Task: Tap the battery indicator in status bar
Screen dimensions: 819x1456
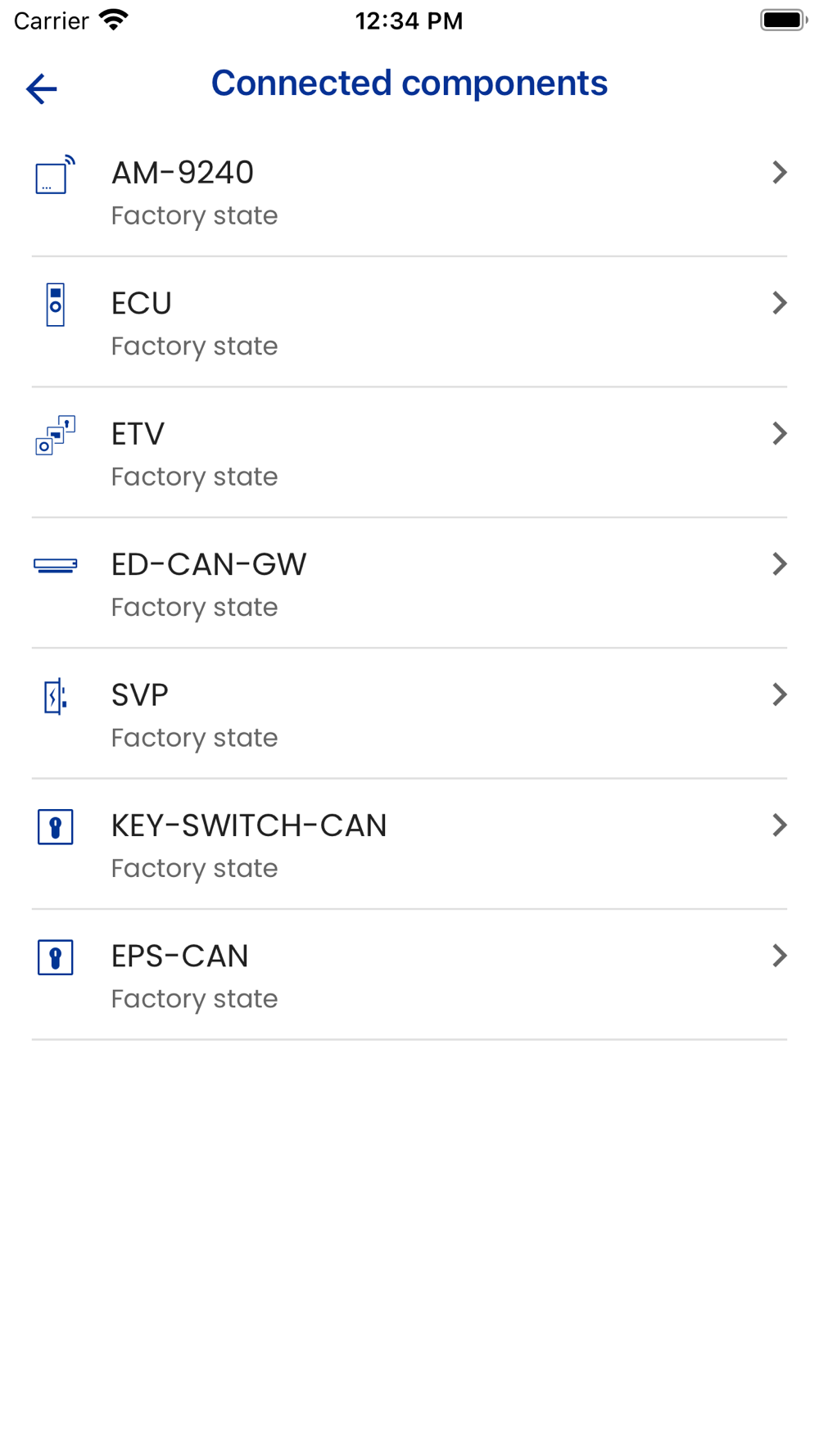Action: tap(783, 20)
